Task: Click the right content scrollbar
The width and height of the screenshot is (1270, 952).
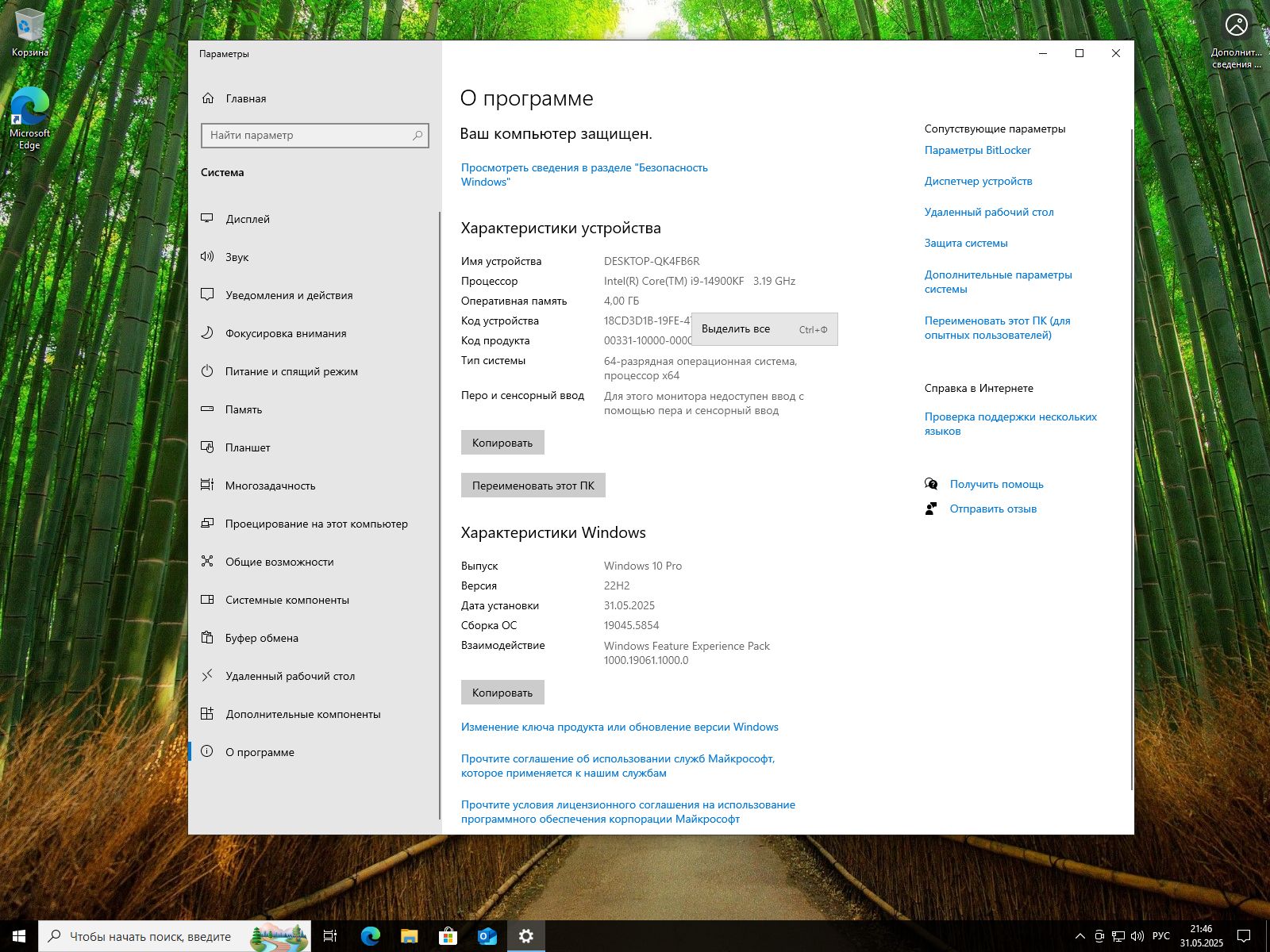Action: [1131, 459]
